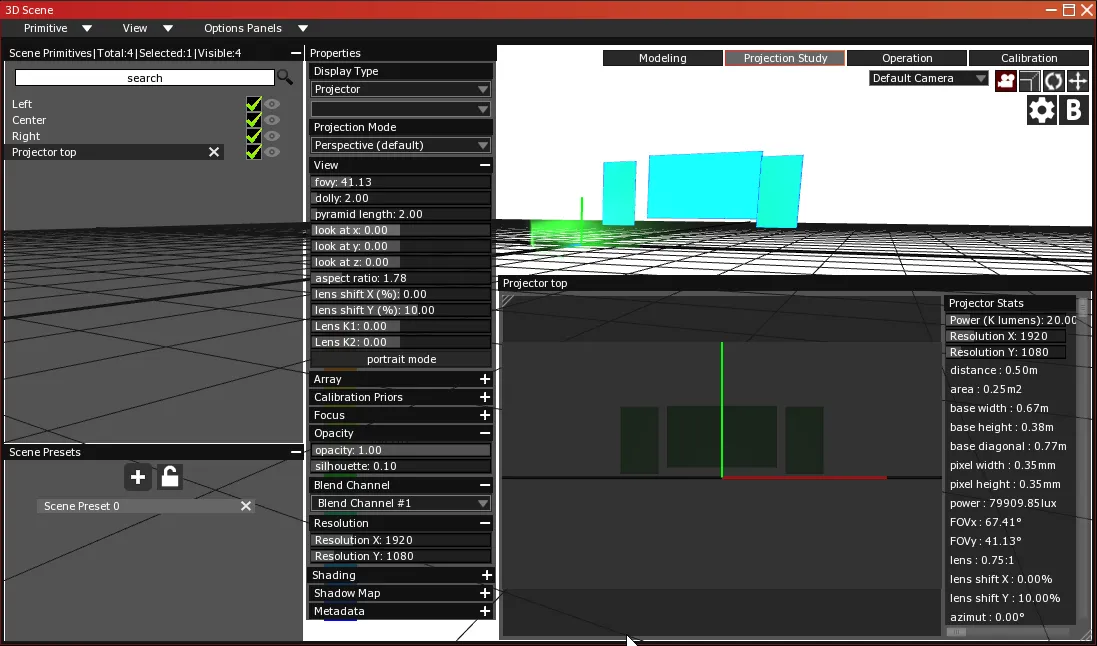Click the red camera view icon
Image resolution: width=1097 pixels, height=646 pixels.
coord(1005,80)
